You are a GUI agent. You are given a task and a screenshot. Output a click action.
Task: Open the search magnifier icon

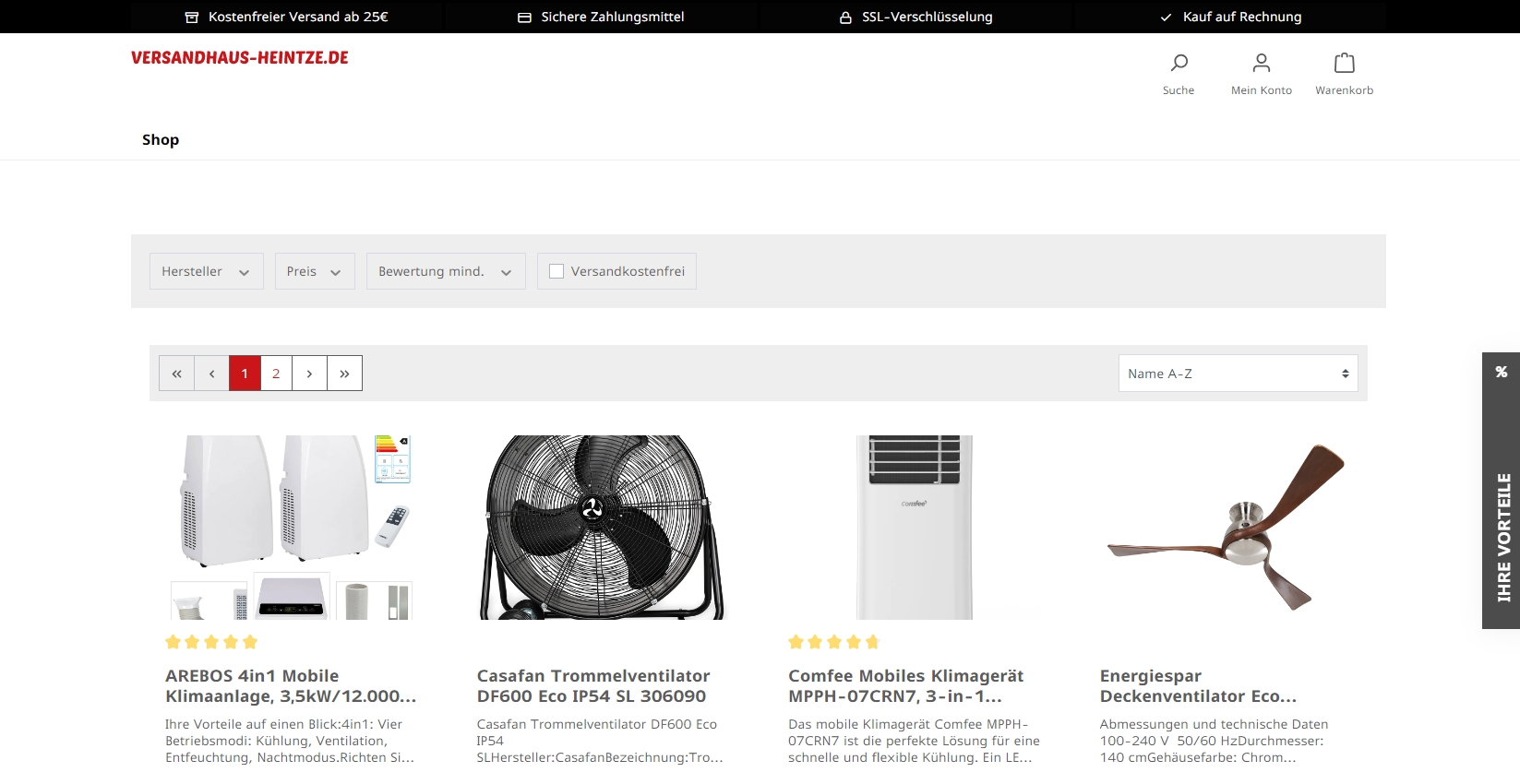tap(1179, 63)
